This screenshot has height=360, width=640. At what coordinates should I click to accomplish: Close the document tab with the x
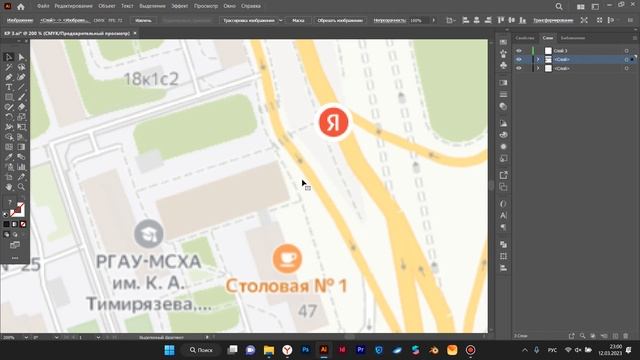[x=135, y=33]
